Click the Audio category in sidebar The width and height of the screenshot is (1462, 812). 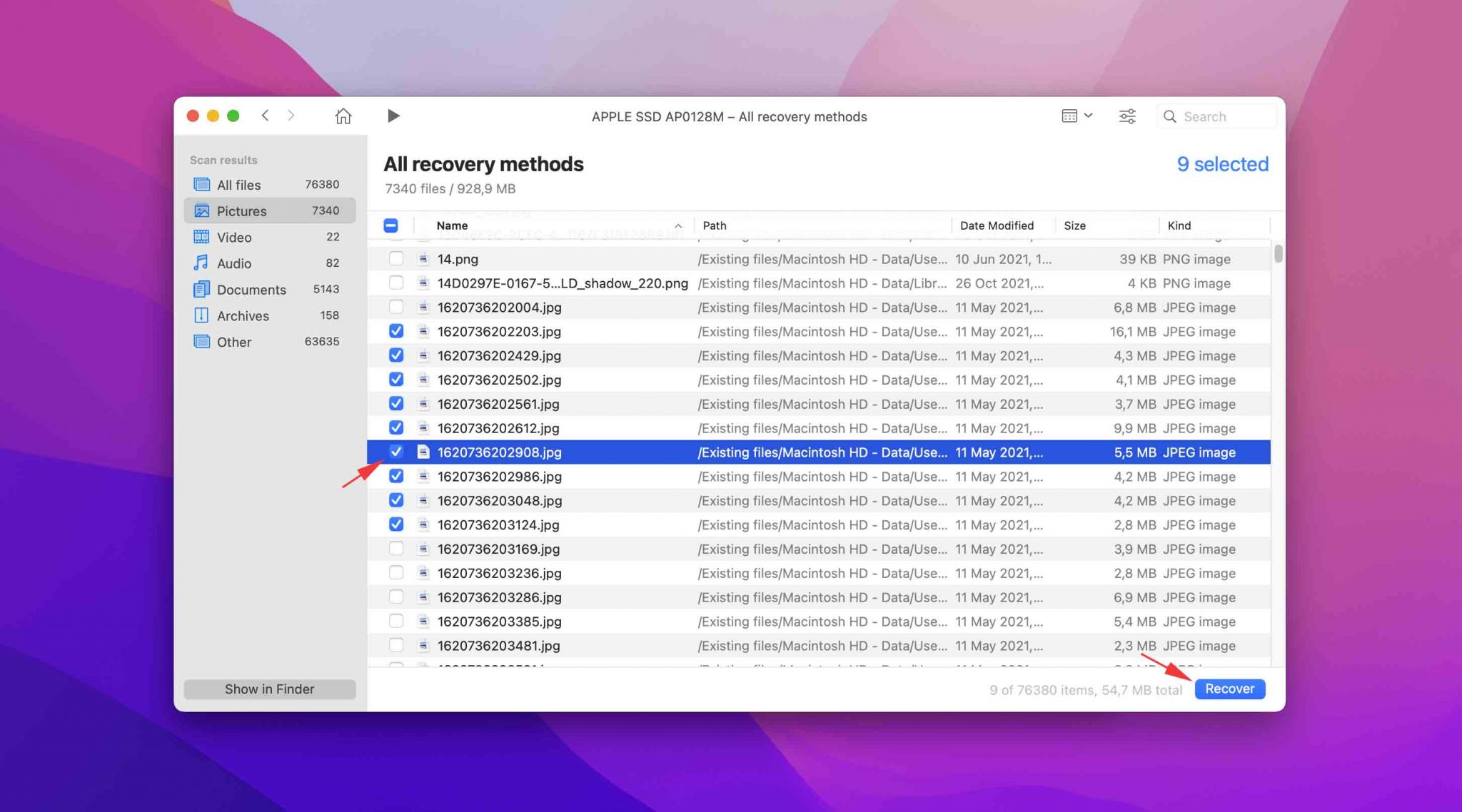click(x=234, y=263)
